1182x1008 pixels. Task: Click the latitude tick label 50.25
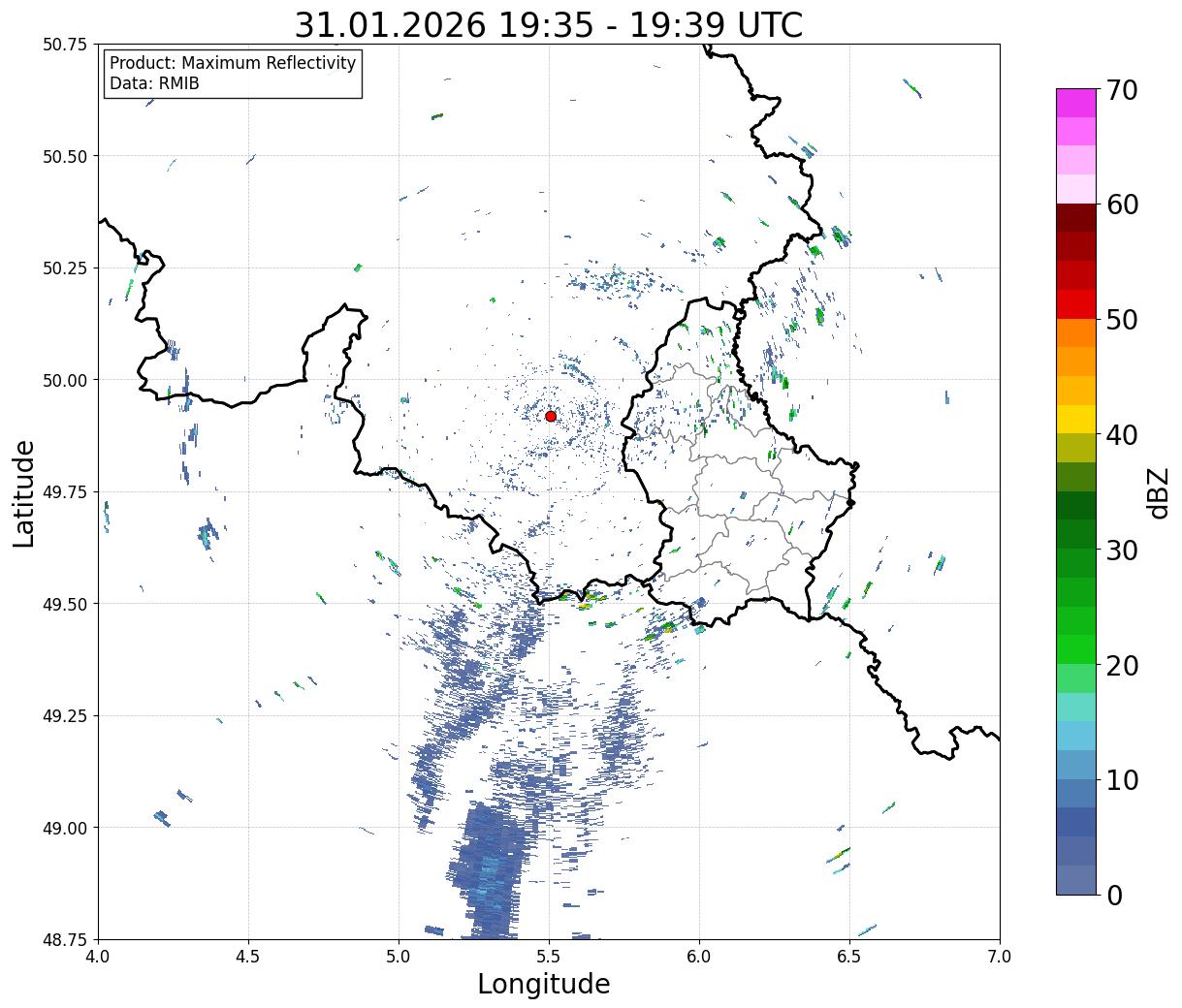point(64,268)
